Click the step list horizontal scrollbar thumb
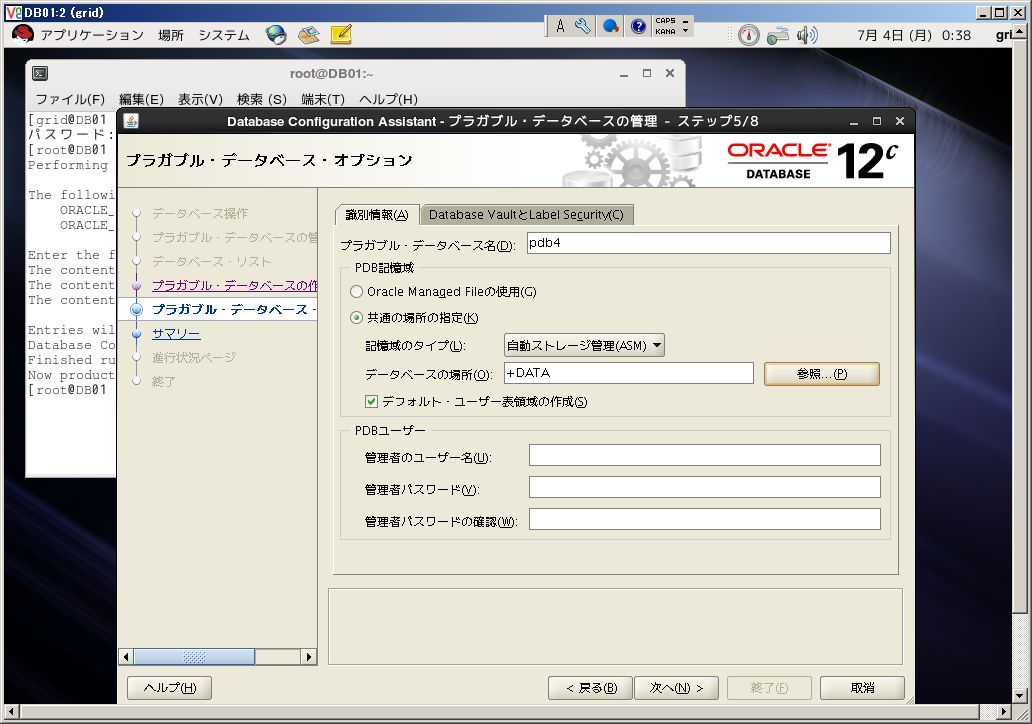 tap(194, 656)
